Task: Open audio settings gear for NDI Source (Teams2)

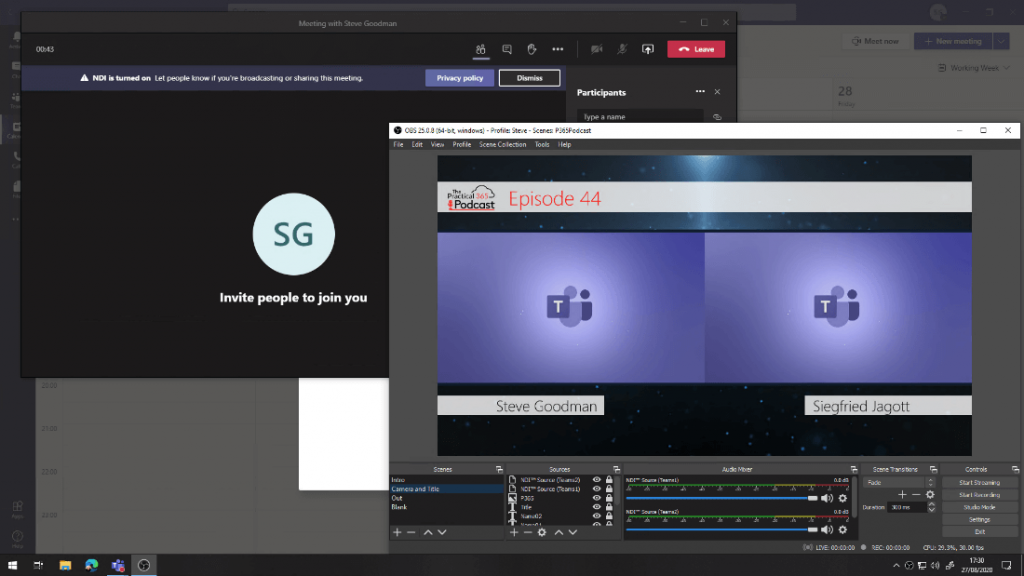Action: pyautogui.click(x=842, y=530)
